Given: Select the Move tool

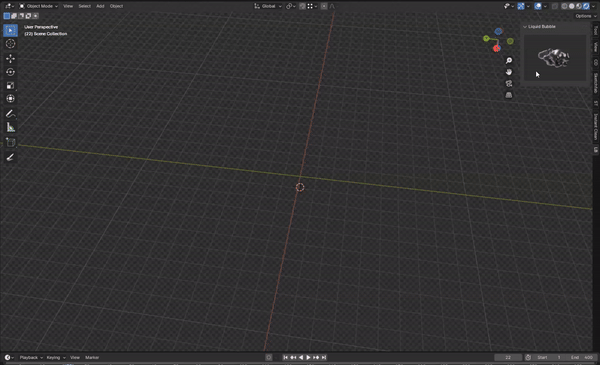Looking at the screenshot, I should pyautogui.click(x=10, y=59).
